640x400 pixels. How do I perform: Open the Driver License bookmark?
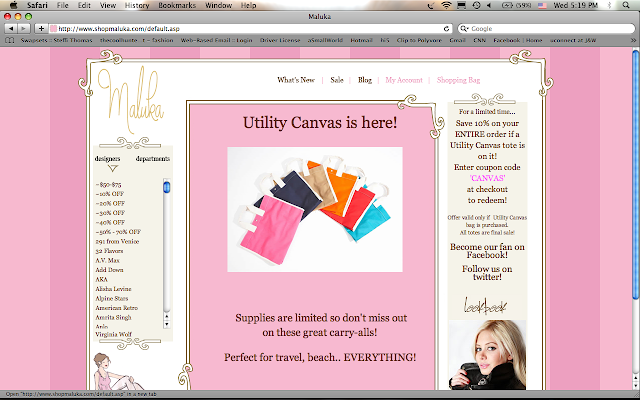click(x=280, y=40)
